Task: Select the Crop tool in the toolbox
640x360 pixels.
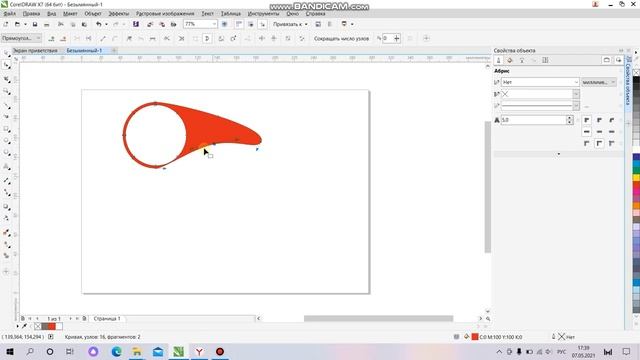Action: tap(7, 79)
